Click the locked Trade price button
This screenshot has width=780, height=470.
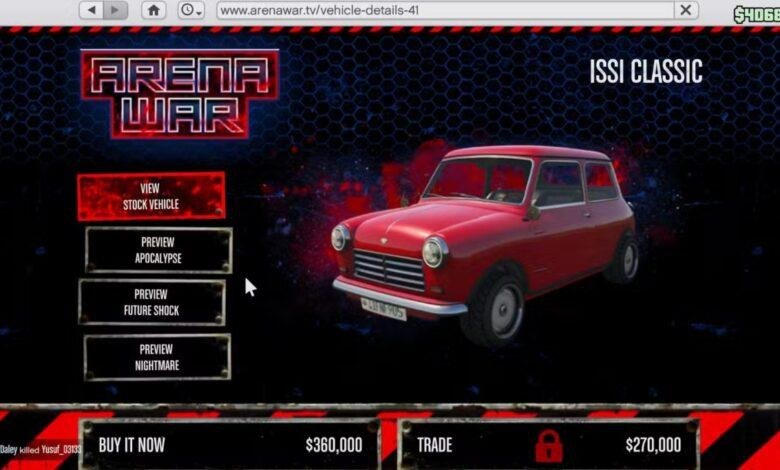(x=549, y=444)
